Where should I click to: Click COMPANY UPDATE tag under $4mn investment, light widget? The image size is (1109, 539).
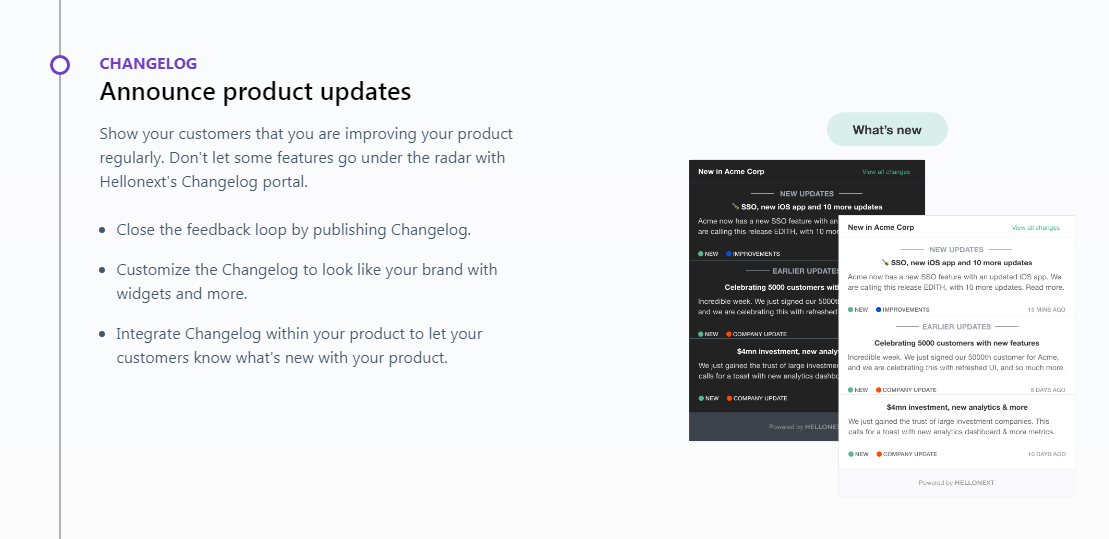click(906, 454)
